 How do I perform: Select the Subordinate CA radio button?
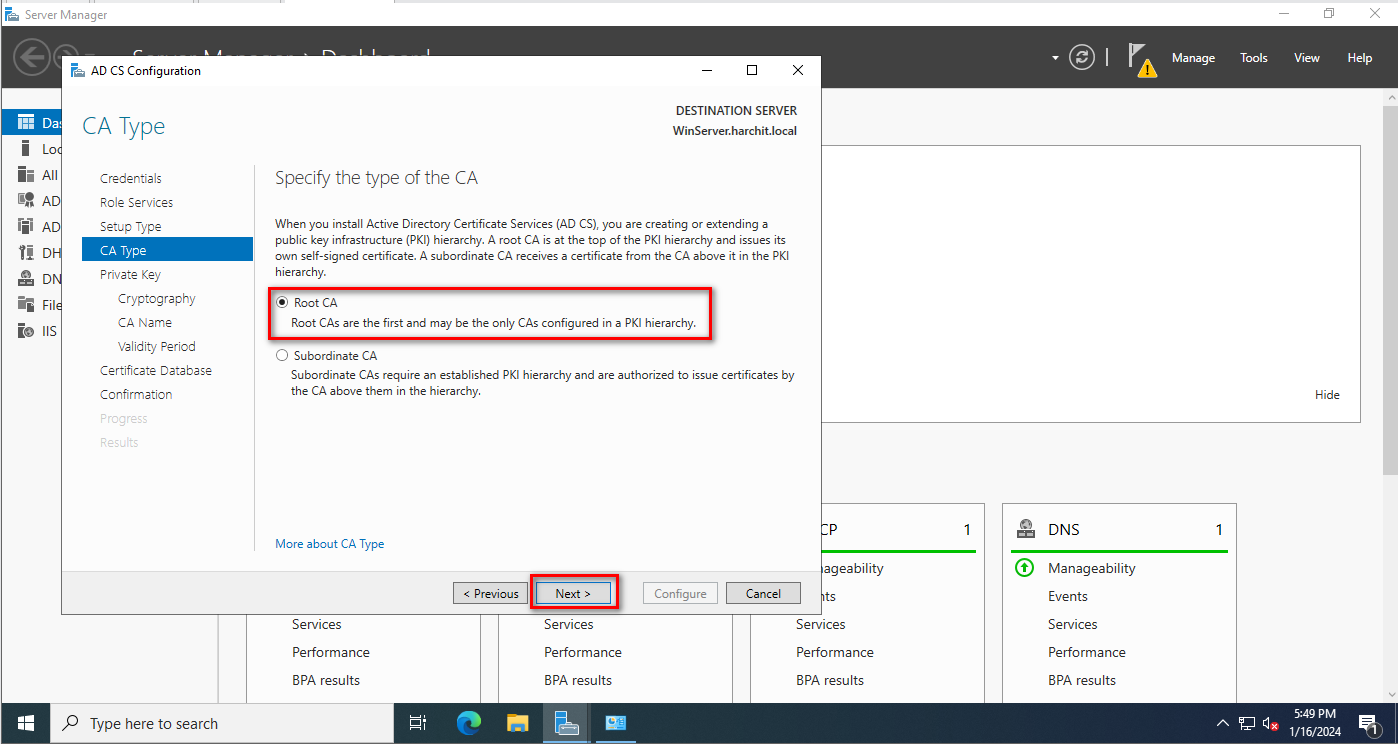point(282,355)
